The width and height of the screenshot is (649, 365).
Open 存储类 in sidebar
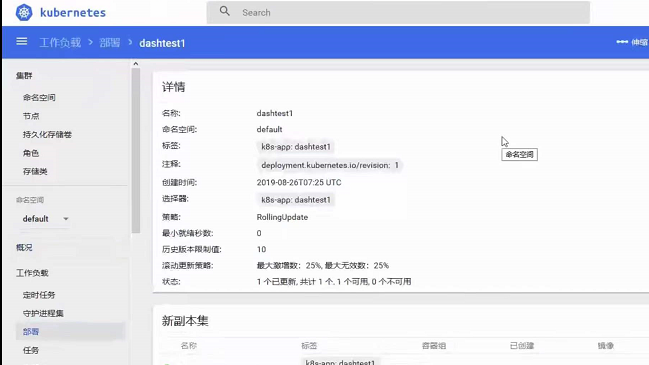coord(35,171)
